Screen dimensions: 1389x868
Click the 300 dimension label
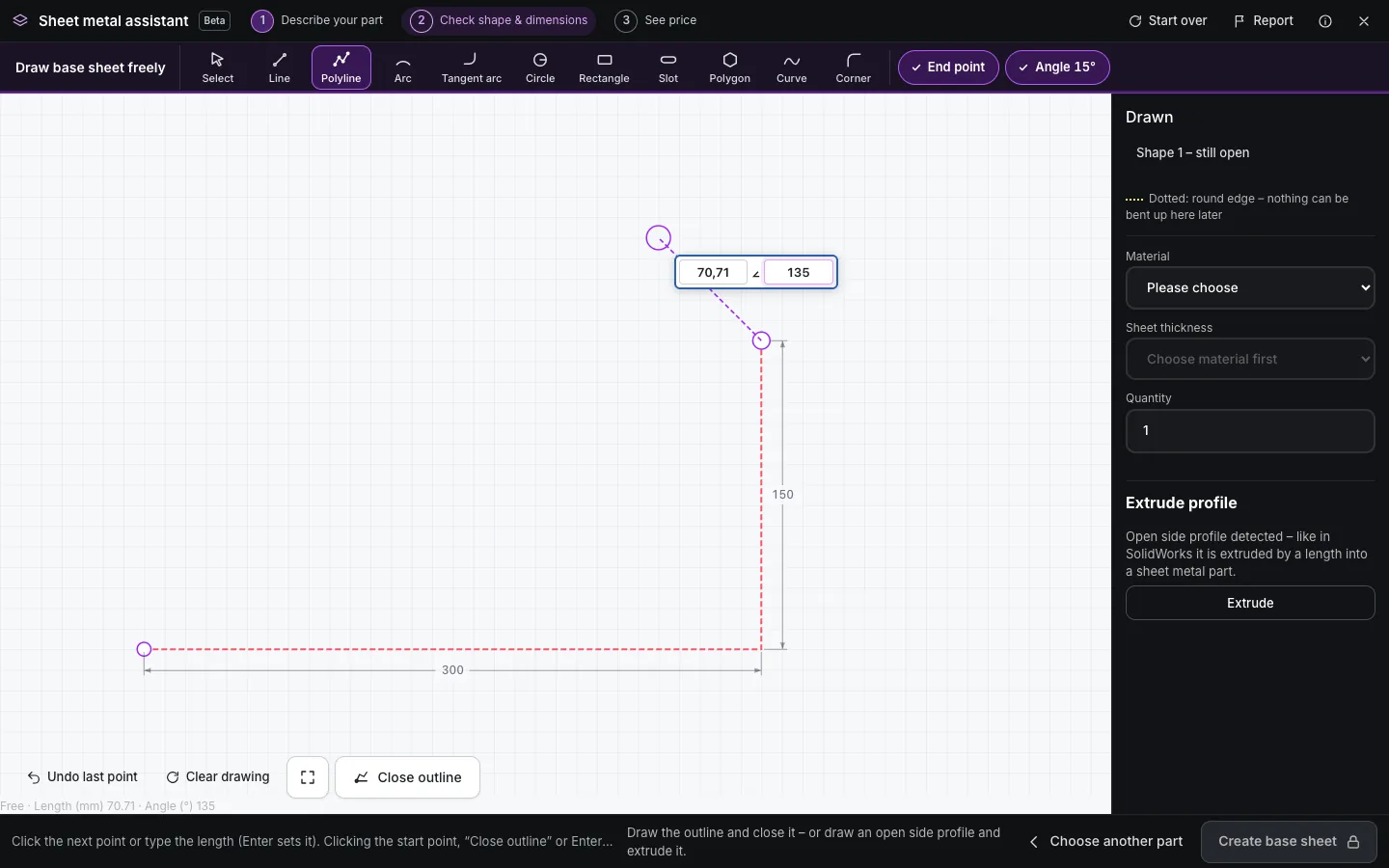(452, 670)
